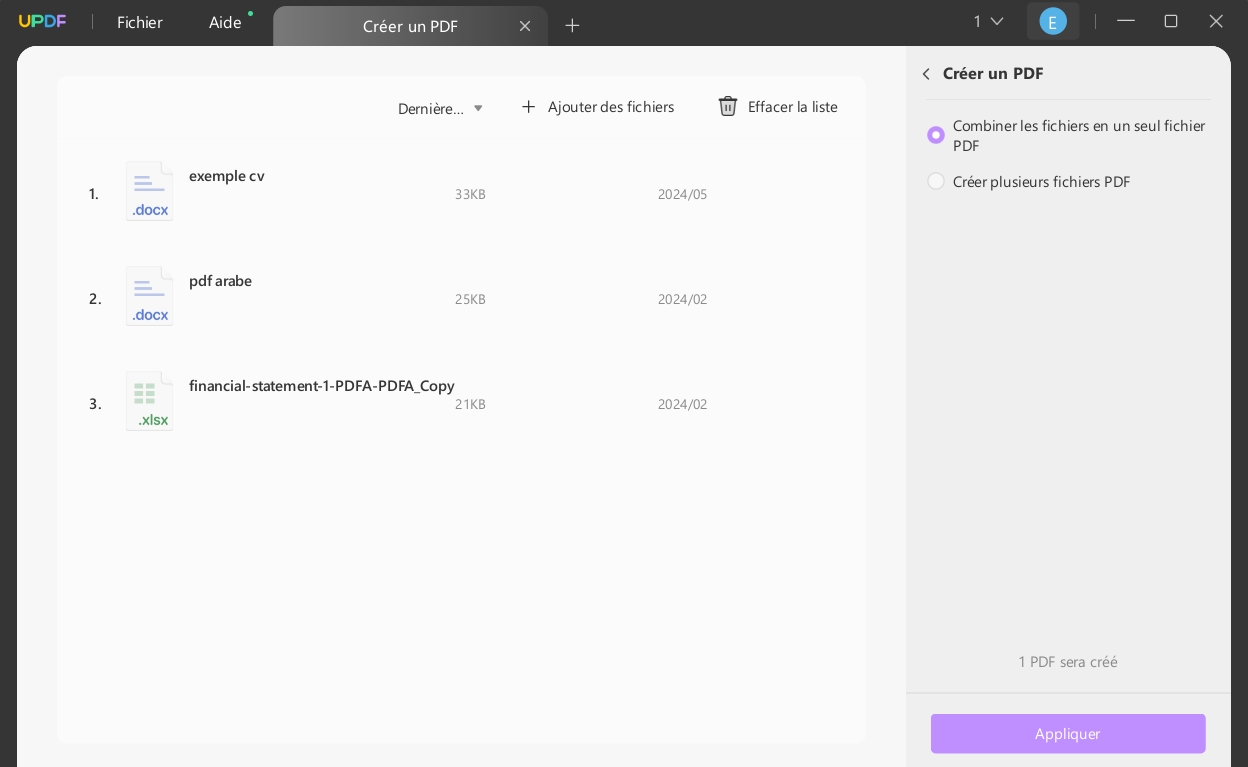The height and width of the screenshot is (767, 1248).
Task: Click the trash icon to clear list
Action: pyautogui.click(x=728, y=106)
